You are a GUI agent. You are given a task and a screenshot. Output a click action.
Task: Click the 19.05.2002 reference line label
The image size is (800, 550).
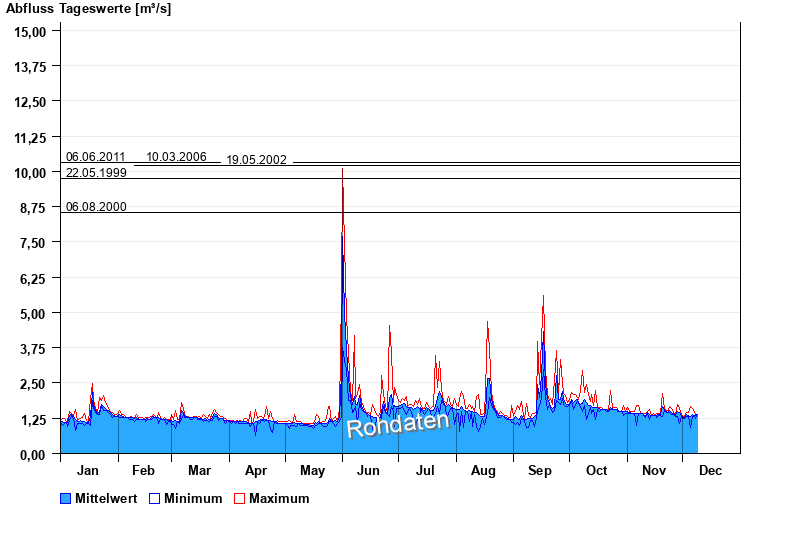click(x=256, y=160)
